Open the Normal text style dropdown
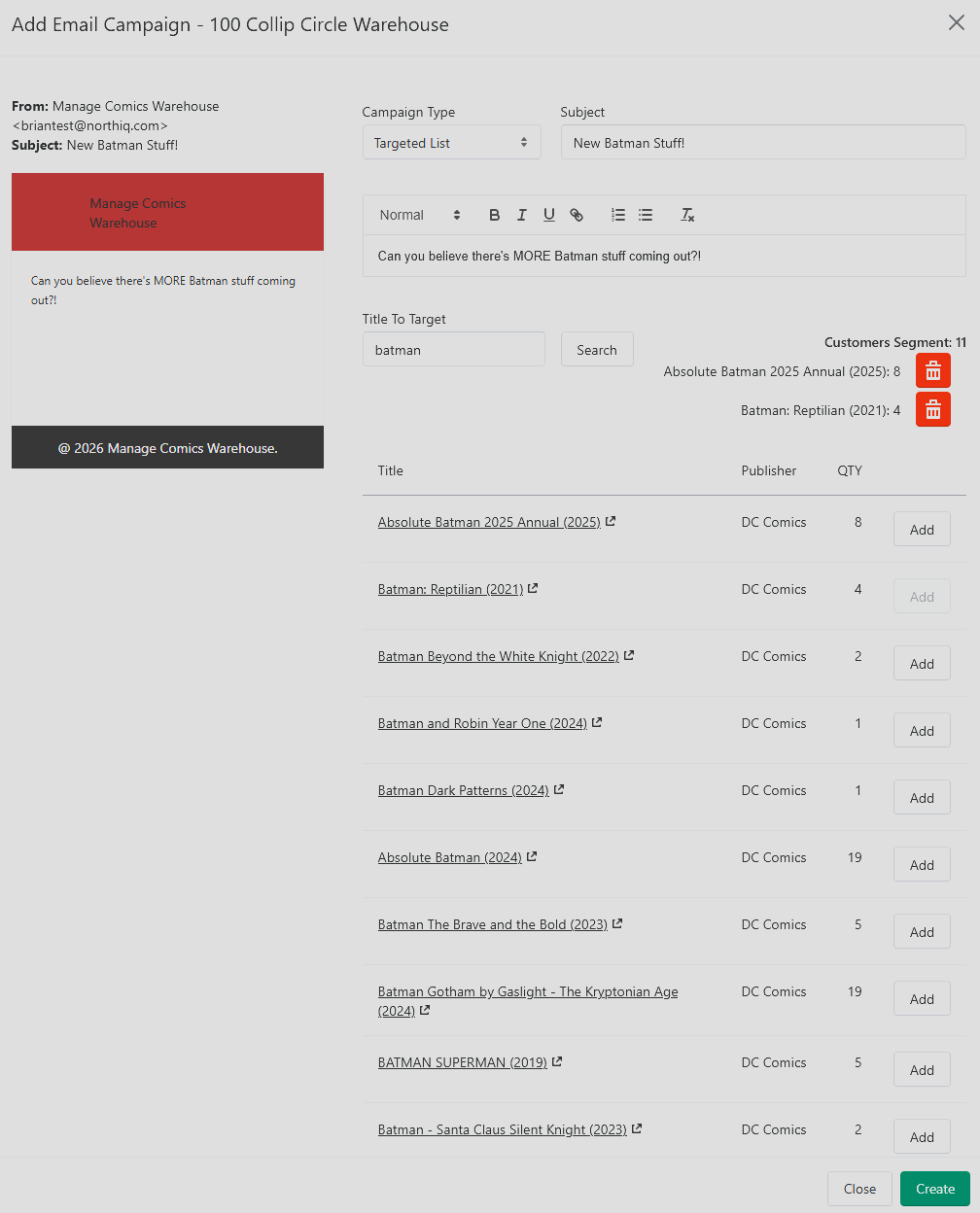The height and width of the screenshot is (1213, 980). pos(420,215)
